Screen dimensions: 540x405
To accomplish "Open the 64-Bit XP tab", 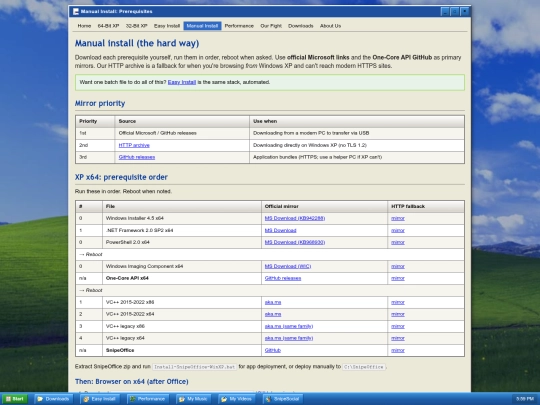I will pos(108,26).
